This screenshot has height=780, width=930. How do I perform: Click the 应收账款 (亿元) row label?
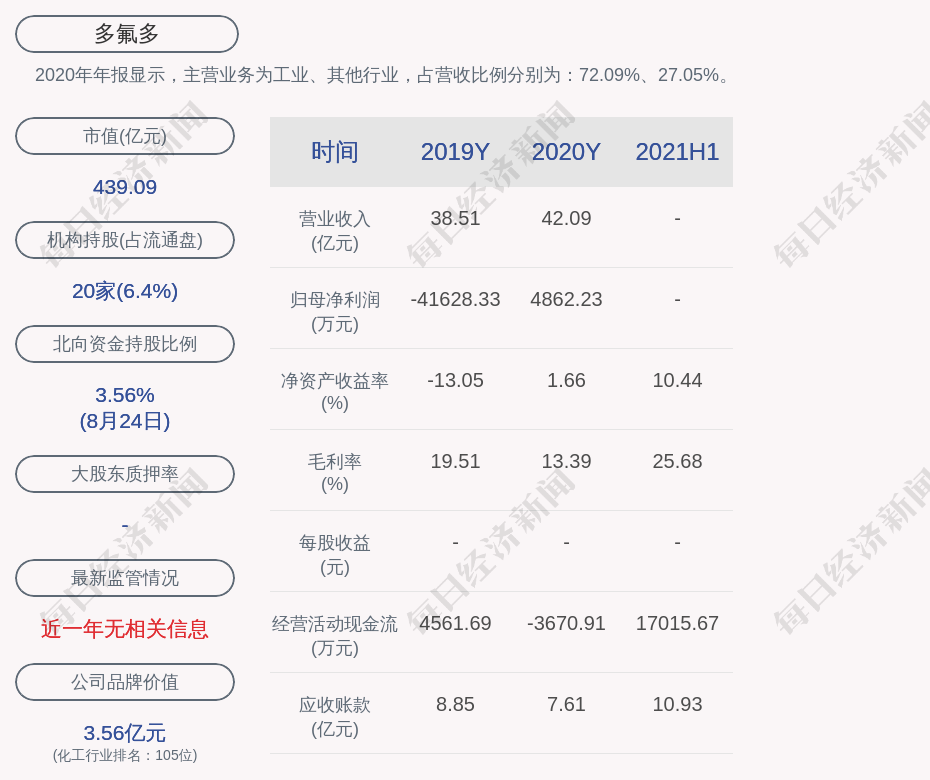click(335, 717)
